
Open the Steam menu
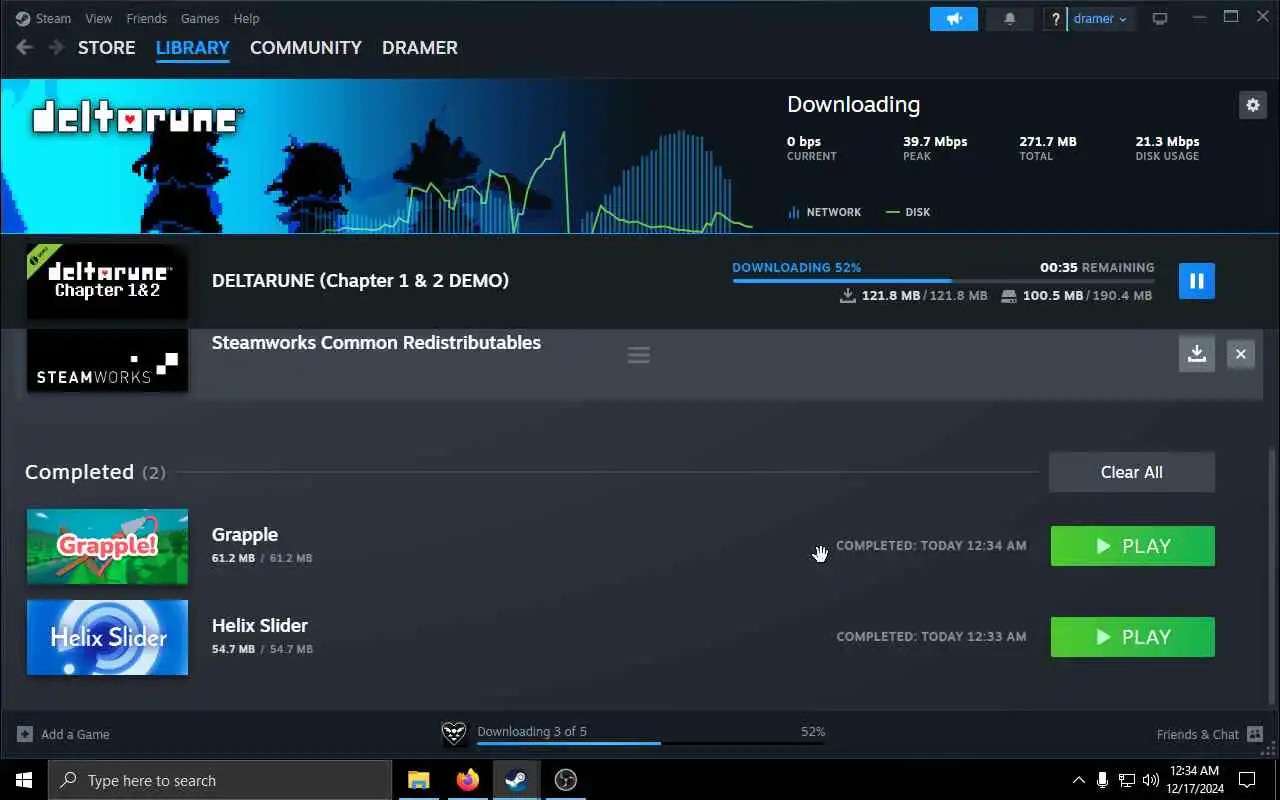44,18
